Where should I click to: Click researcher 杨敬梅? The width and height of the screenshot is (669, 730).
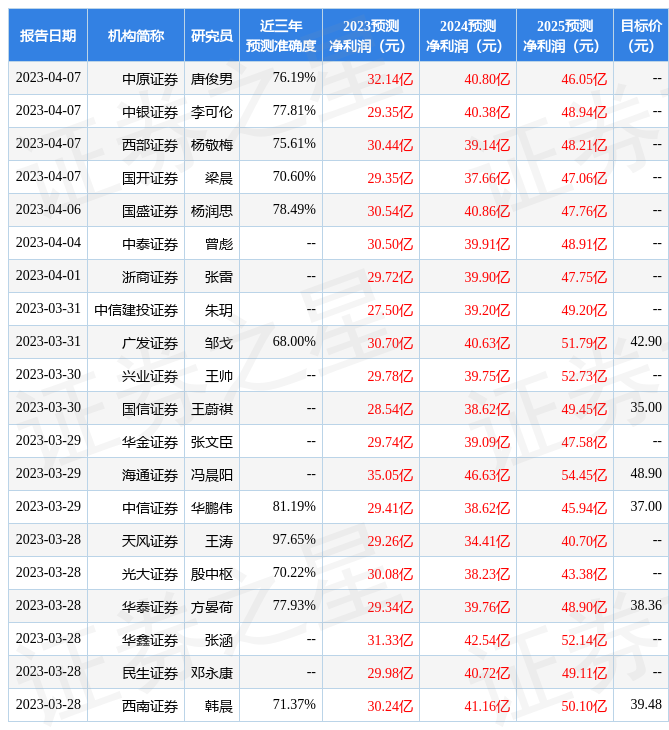click(x=212, y=145)
